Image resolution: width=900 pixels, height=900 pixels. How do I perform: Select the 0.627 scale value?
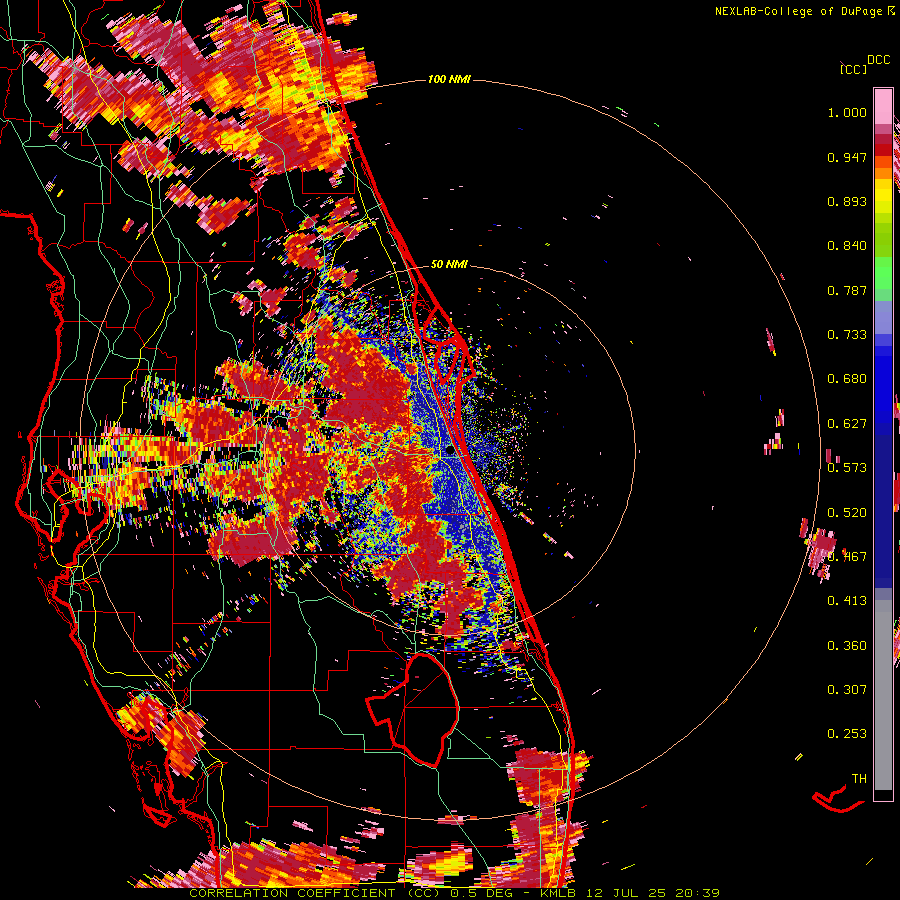847,424
